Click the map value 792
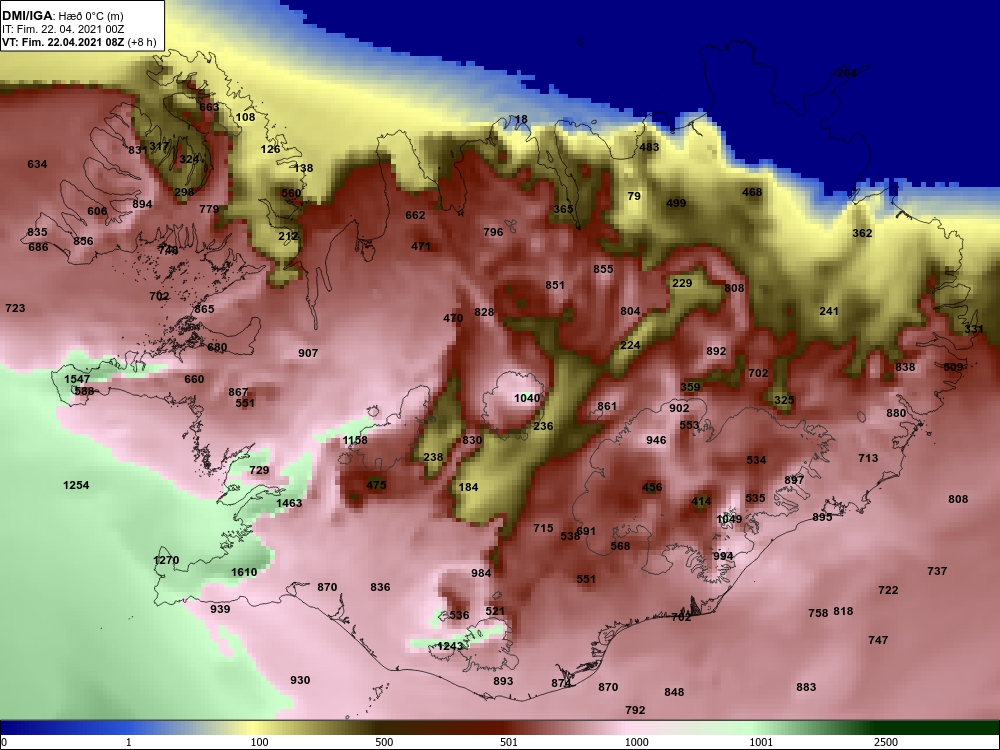 635,710
